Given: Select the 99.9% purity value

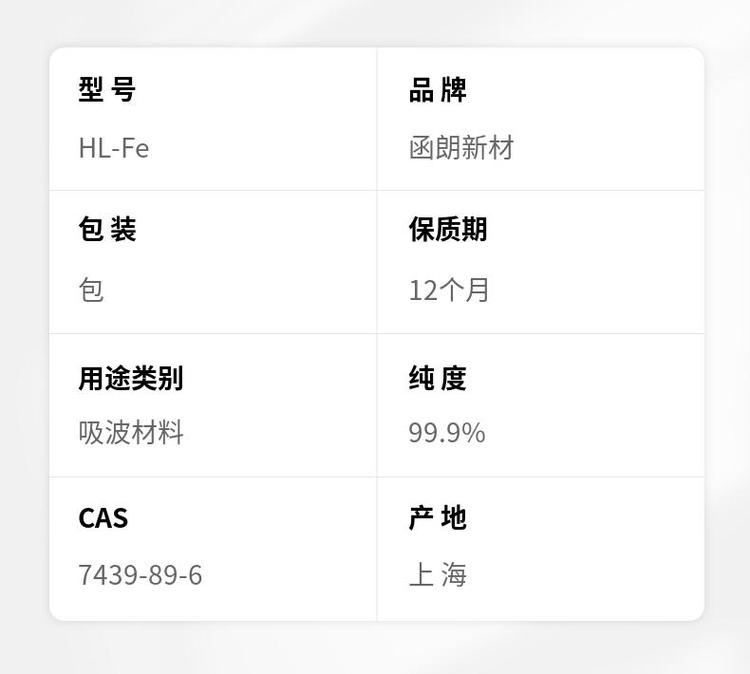Looking at the screenshot, I should (447, 433).
